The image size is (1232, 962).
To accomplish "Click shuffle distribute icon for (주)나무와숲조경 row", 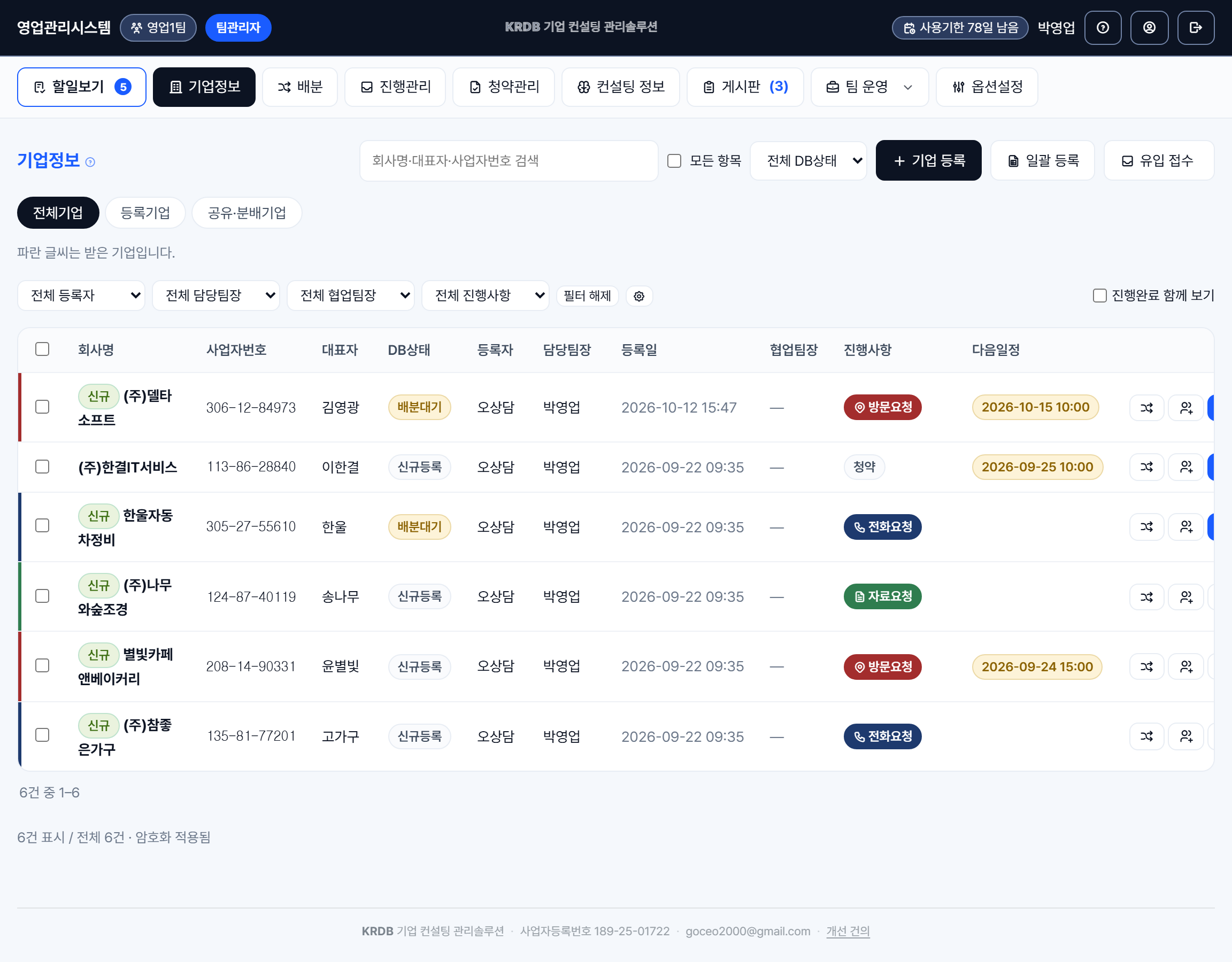I will 1147,596.
